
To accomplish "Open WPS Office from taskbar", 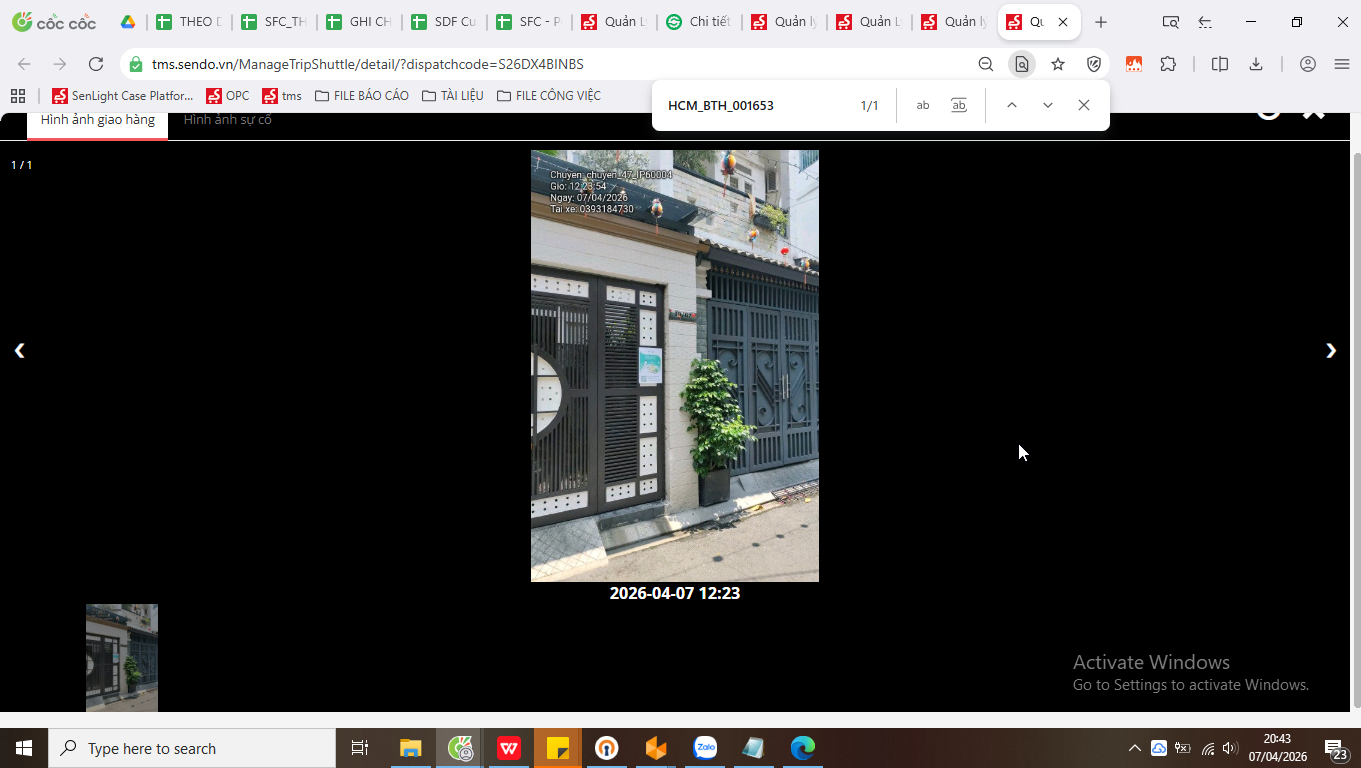I will (x=509, y=748).
